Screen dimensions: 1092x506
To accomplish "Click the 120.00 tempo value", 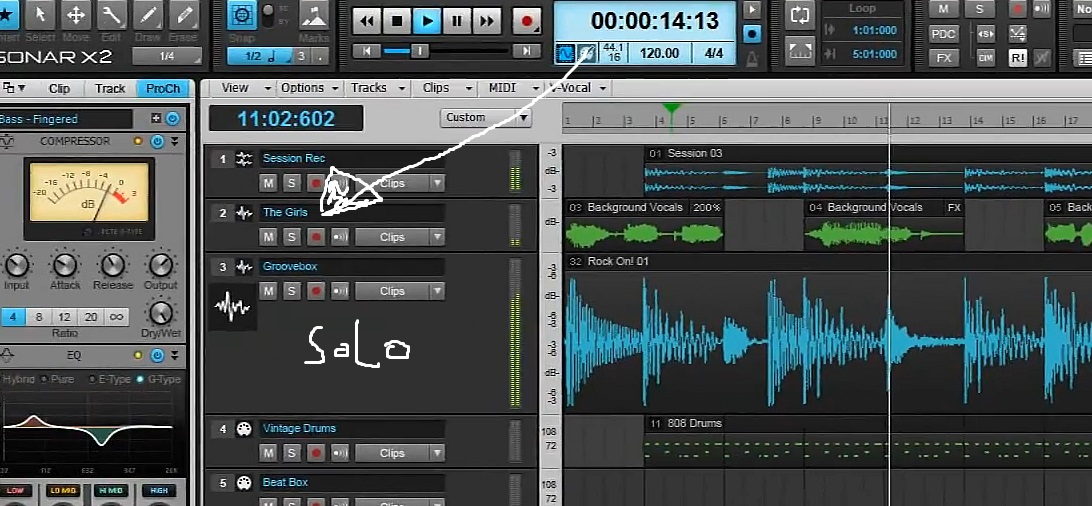I will pyautogui.click(x=659, y=54).
